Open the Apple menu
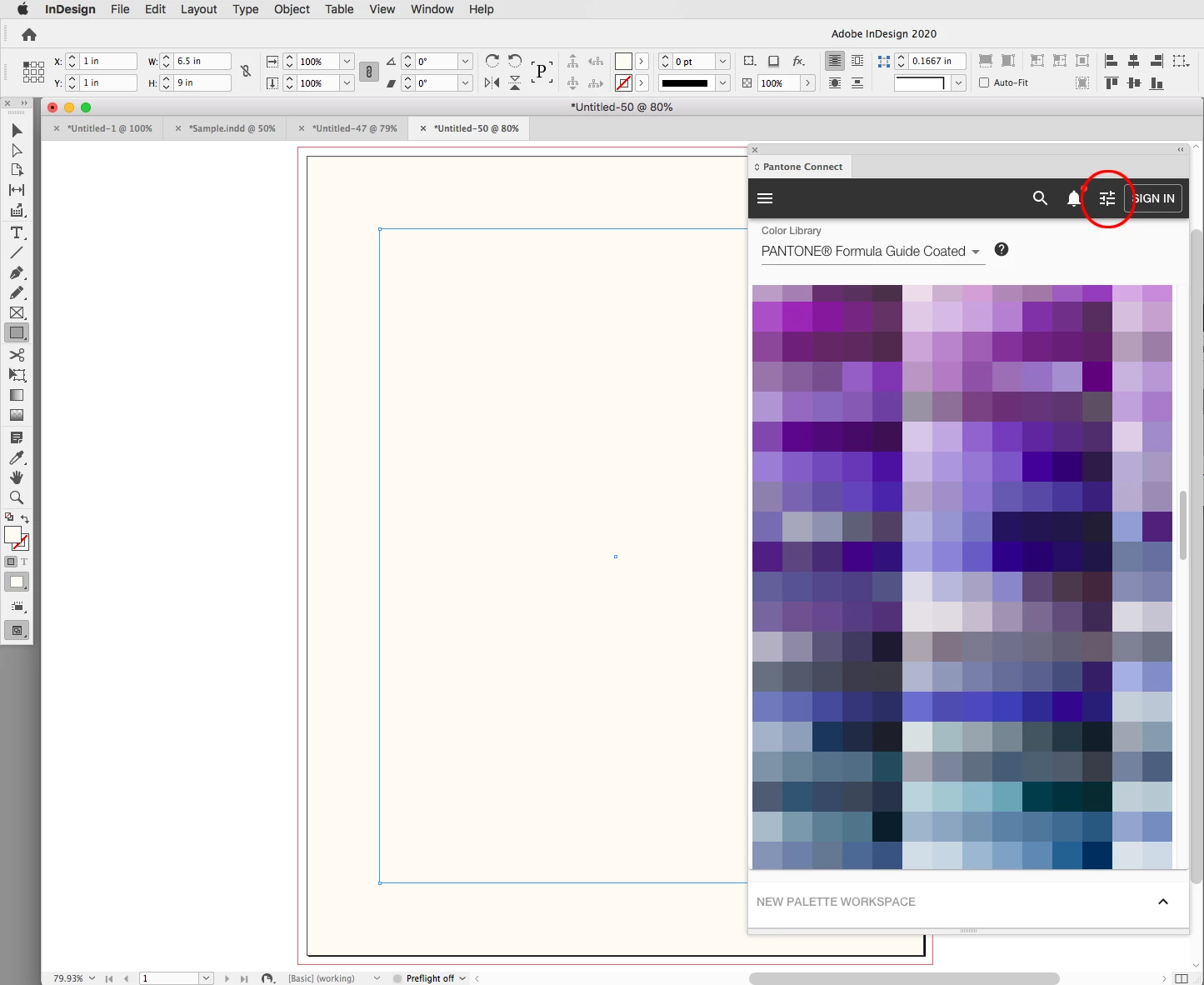Screen dimensions: 1204x985 tap(22, 9)
